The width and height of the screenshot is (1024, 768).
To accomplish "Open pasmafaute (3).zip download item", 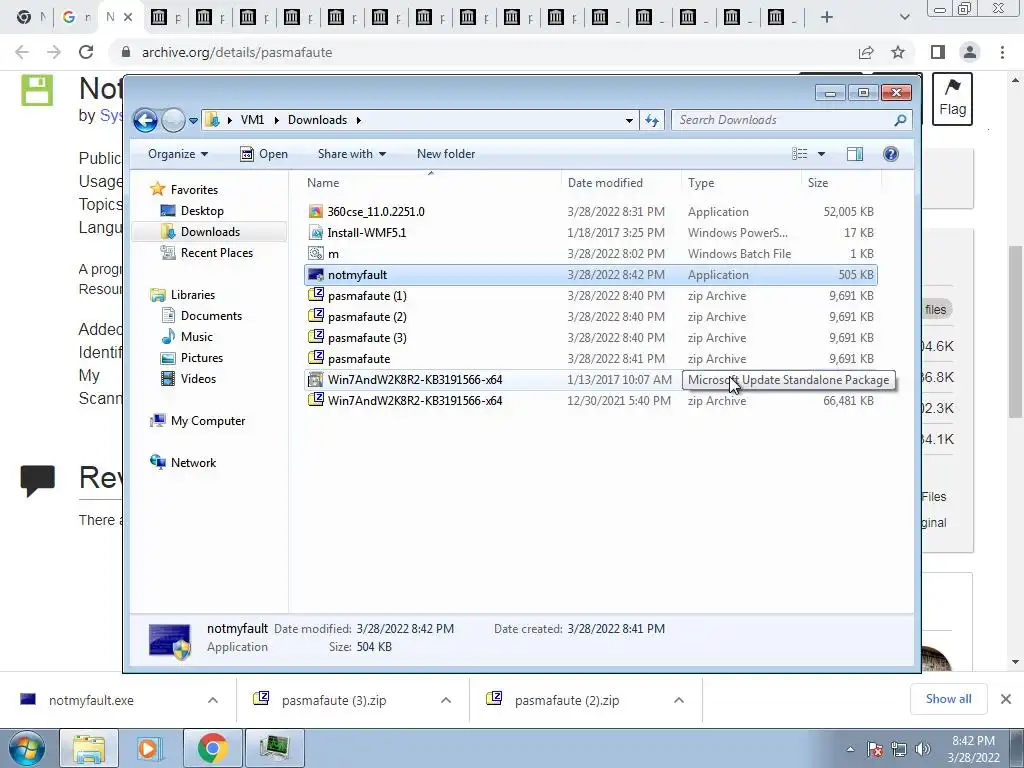I will click(x=334, y=700).
